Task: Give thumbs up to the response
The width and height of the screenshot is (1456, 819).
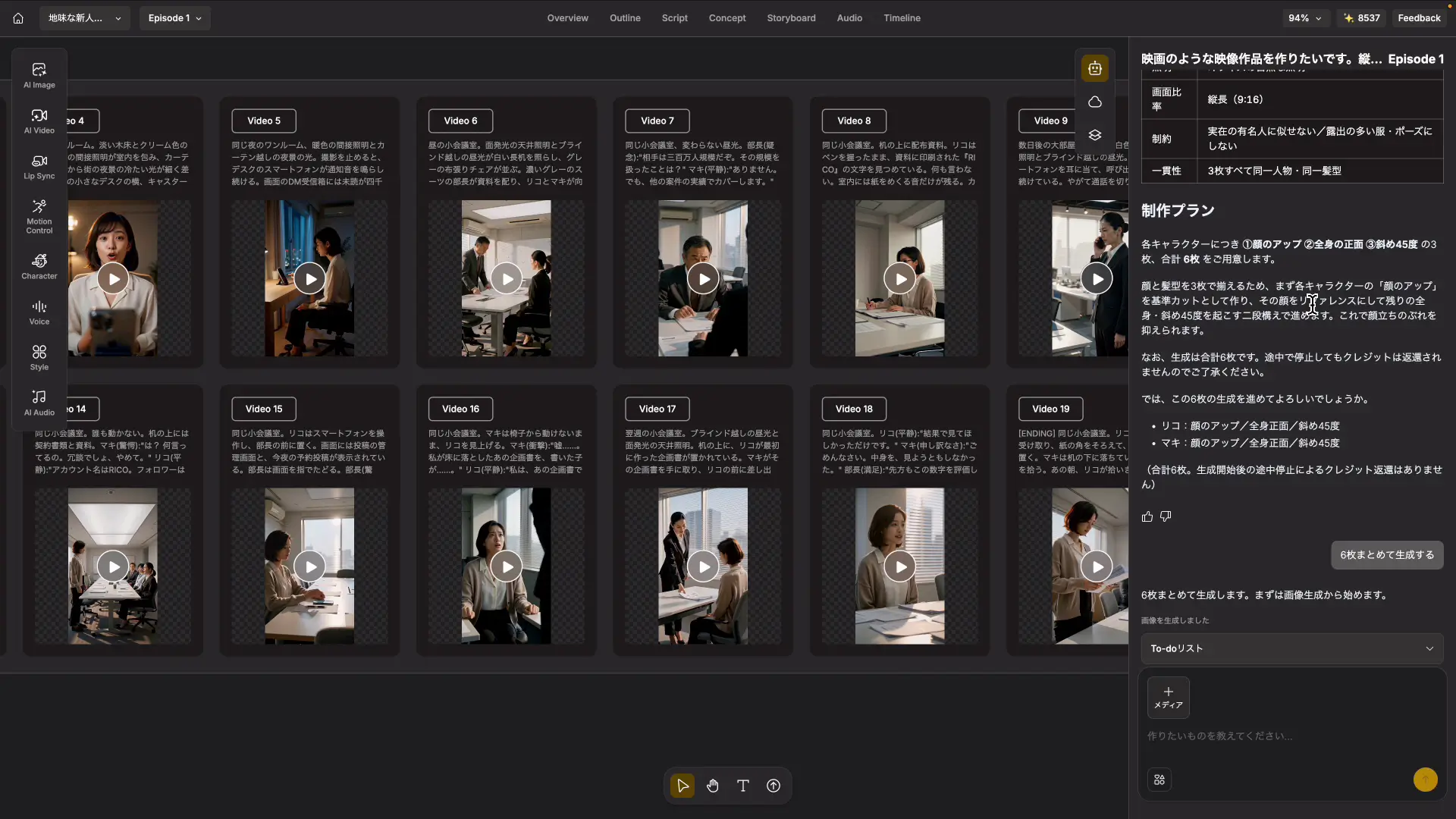Action: 1147,516
